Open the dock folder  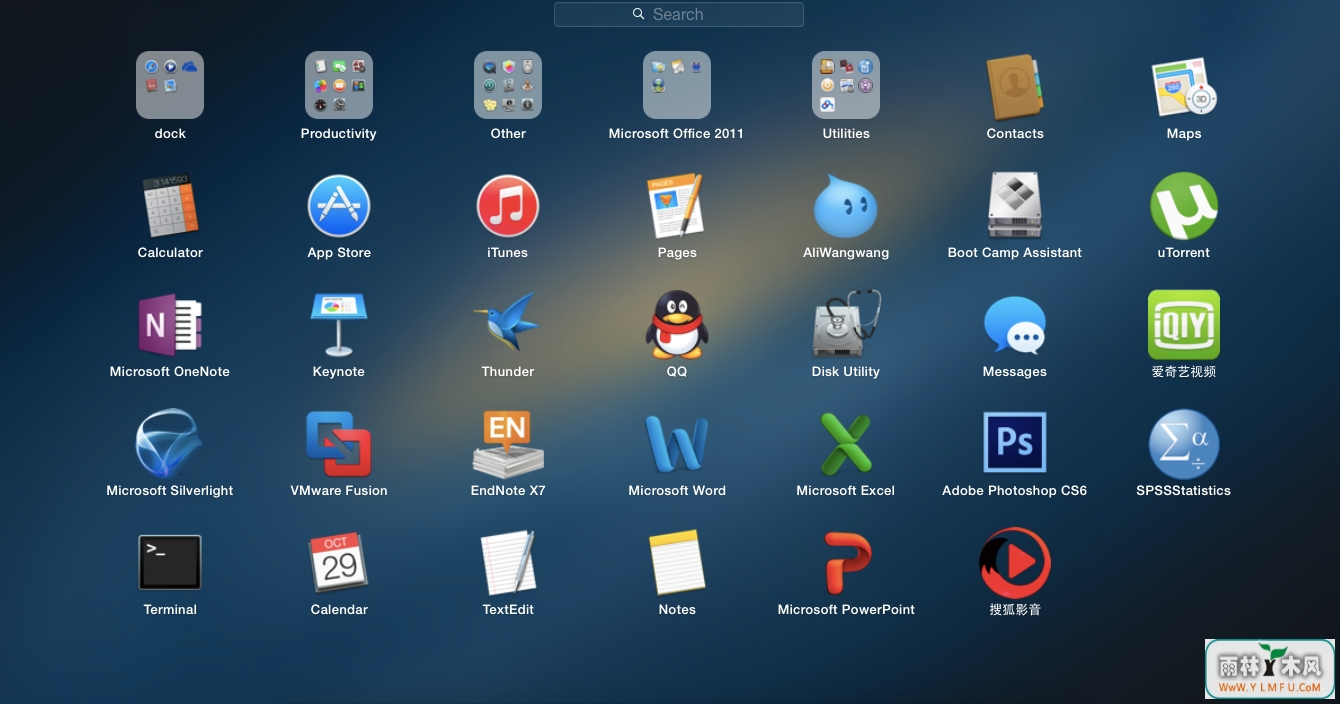(170, 85)
